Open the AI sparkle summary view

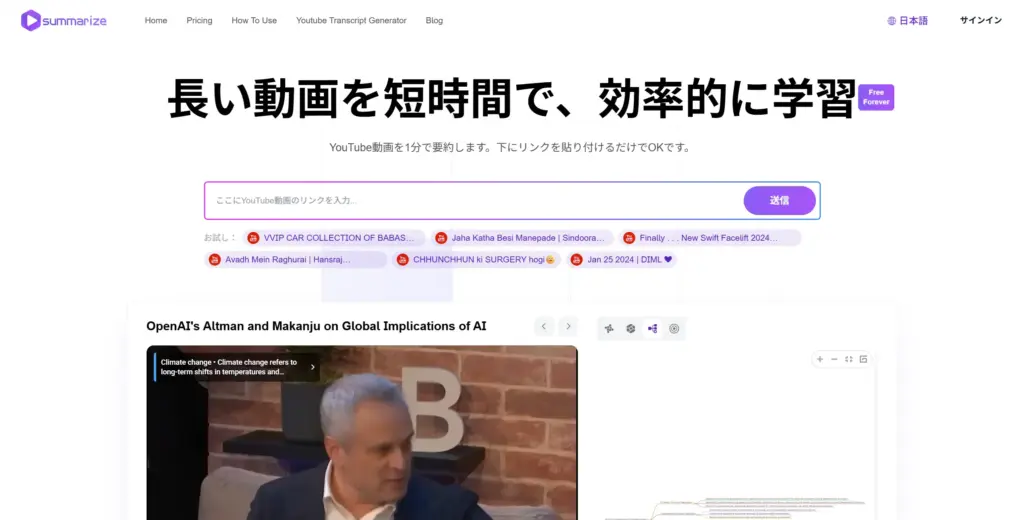609,329
